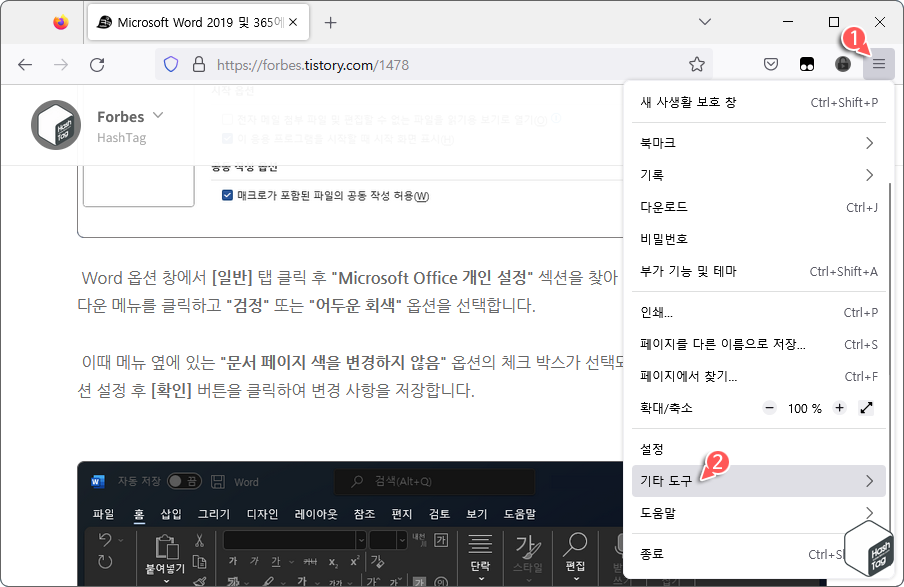Click the undo arrow in Word ribbon
Viewport: 904px width, 587px height.
[105, 540]
